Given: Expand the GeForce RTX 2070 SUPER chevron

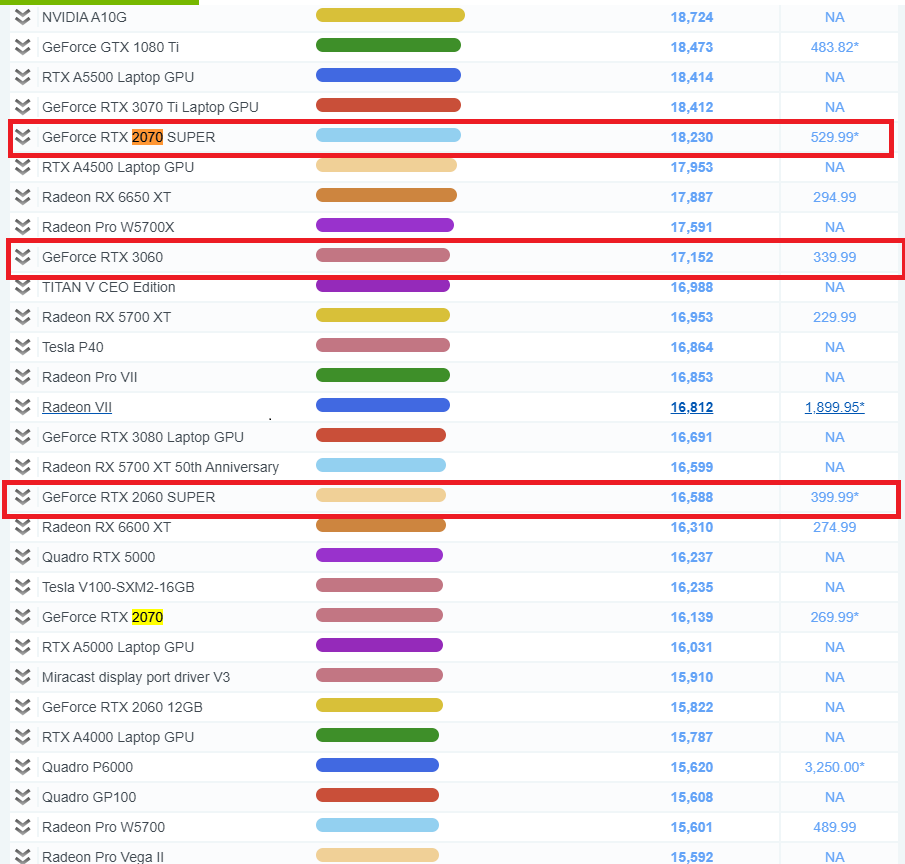Looking at the screenshot, I should point(23,137).
